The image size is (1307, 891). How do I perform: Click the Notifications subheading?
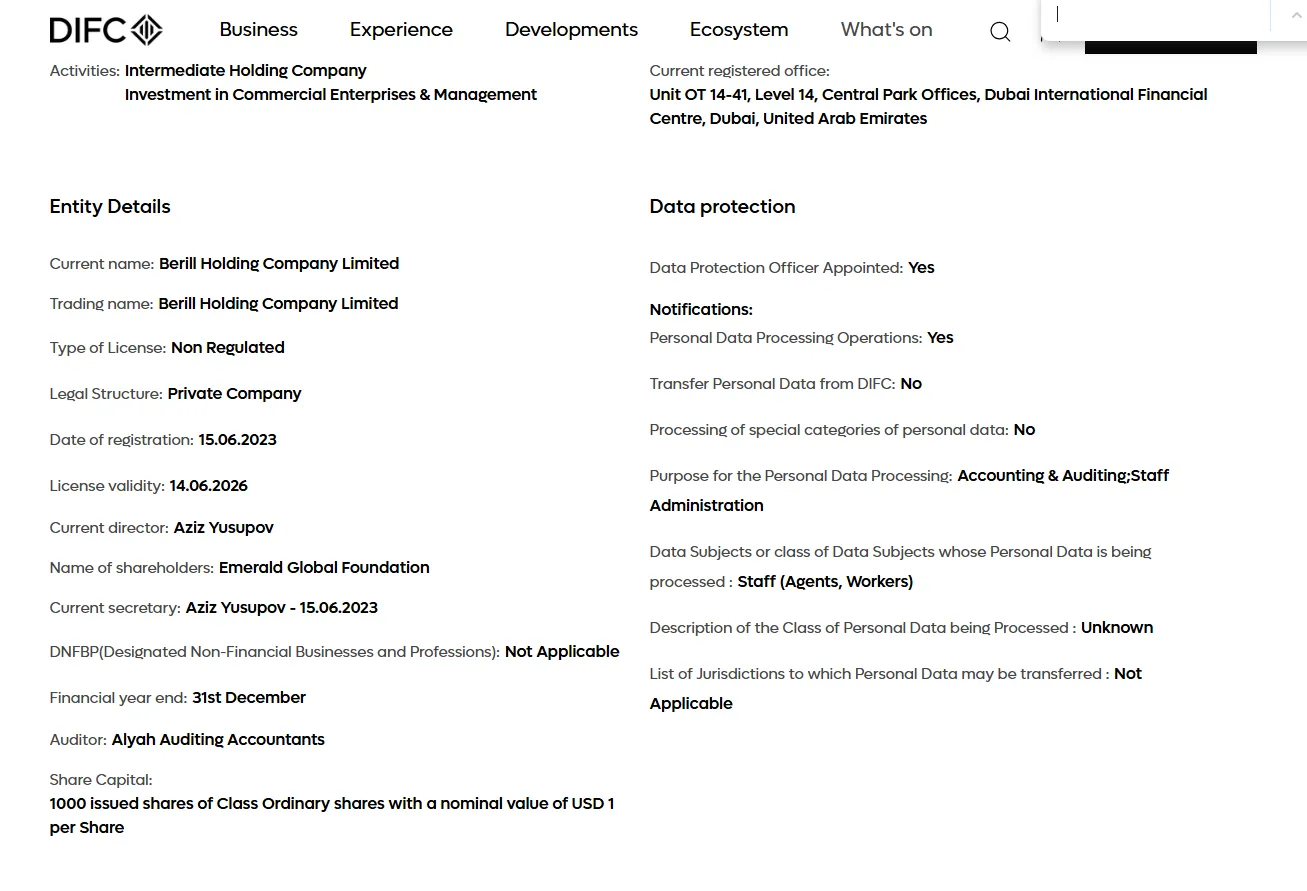(701, 310)
